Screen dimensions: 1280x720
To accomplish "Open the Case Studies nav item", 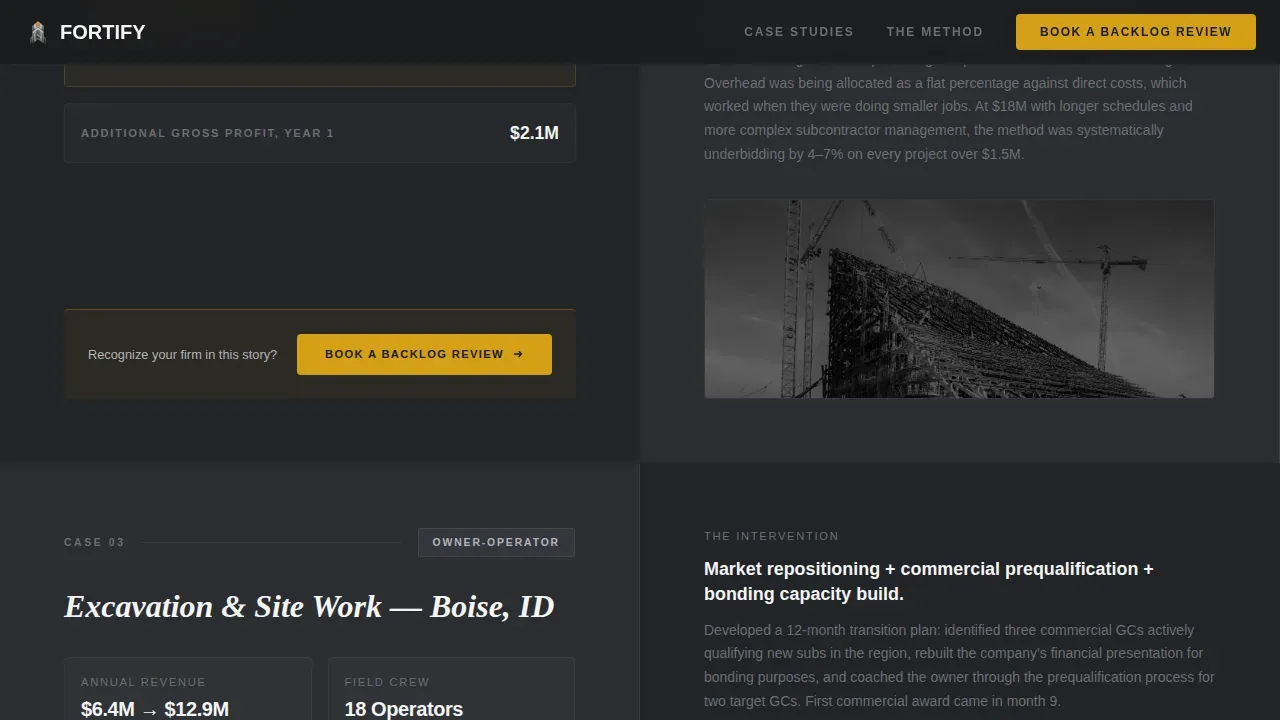I will coord(799,32).
